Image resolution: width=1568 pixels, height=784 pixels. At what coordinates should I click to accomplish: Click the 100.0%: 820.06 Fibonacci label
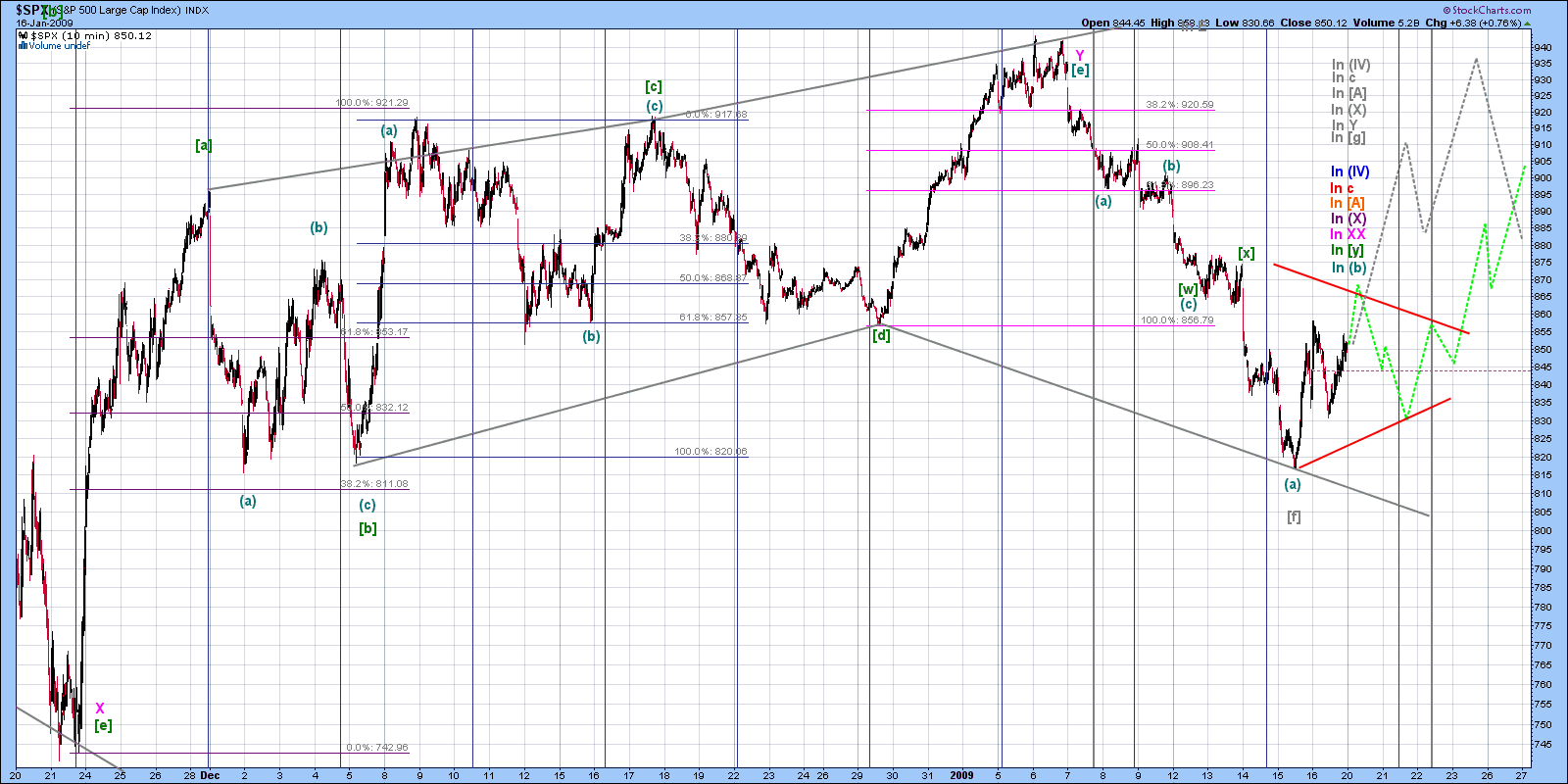[710, 452]
